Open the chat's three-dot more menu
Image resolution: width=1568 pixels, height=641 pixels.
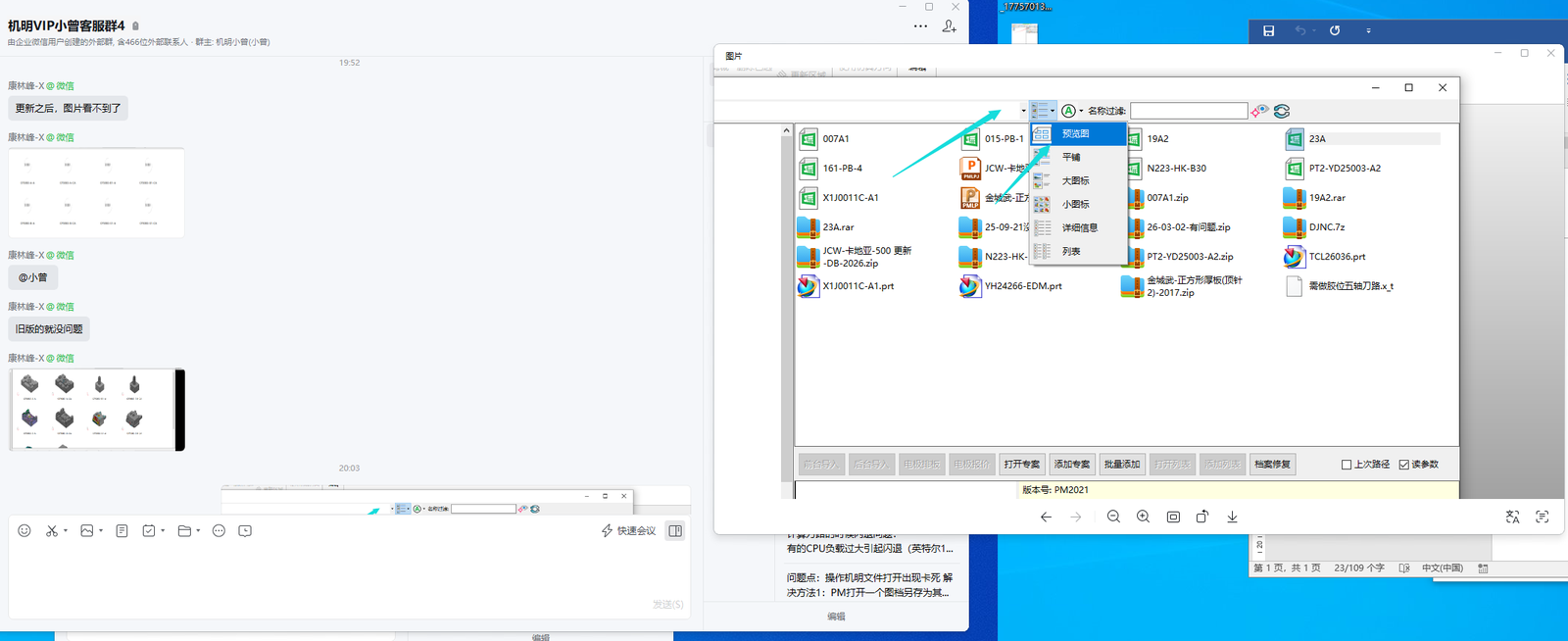tap(920, 26)
